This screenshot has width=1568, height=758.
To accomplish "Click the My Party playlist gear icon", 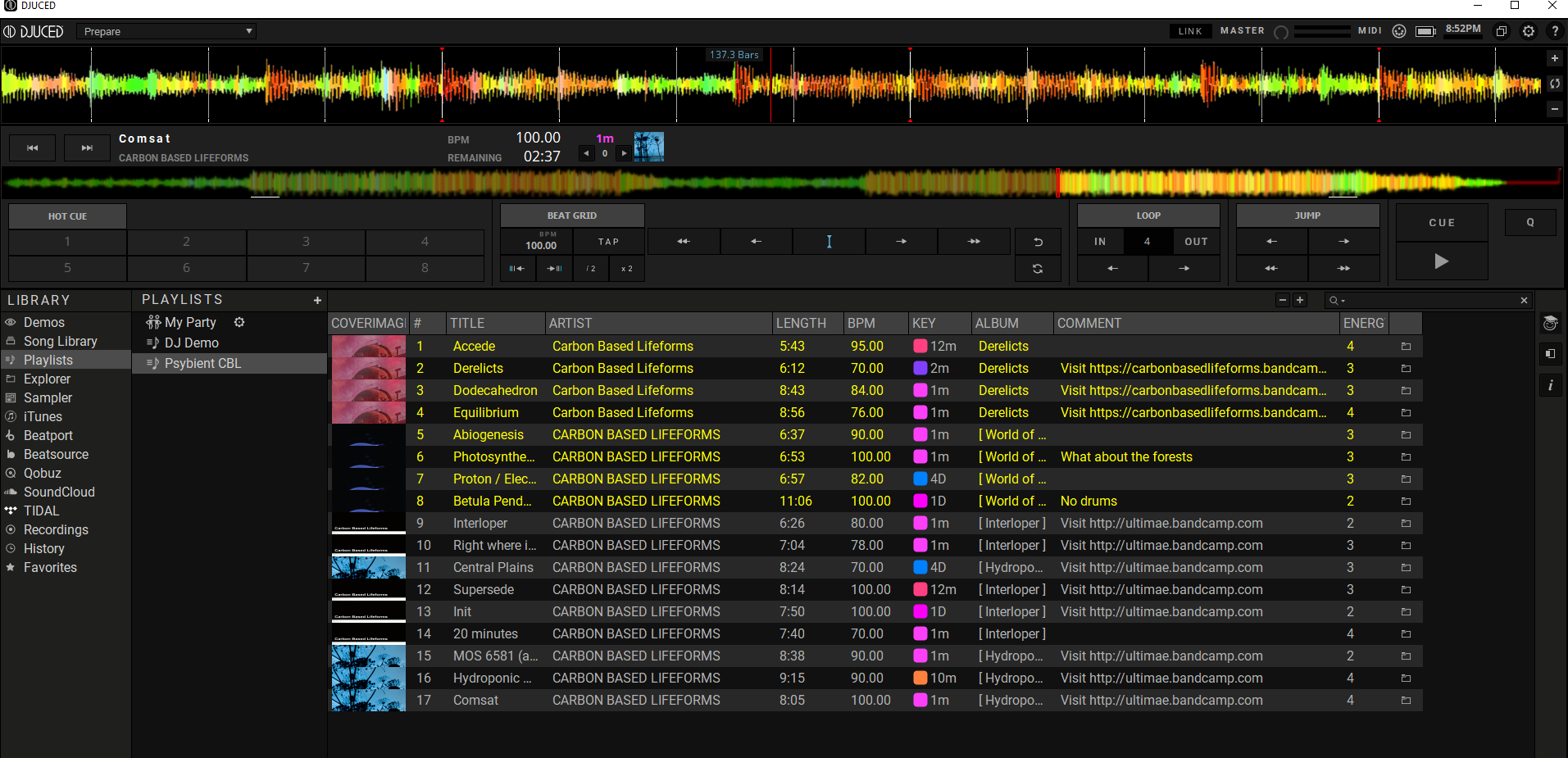I will (239, 323).
